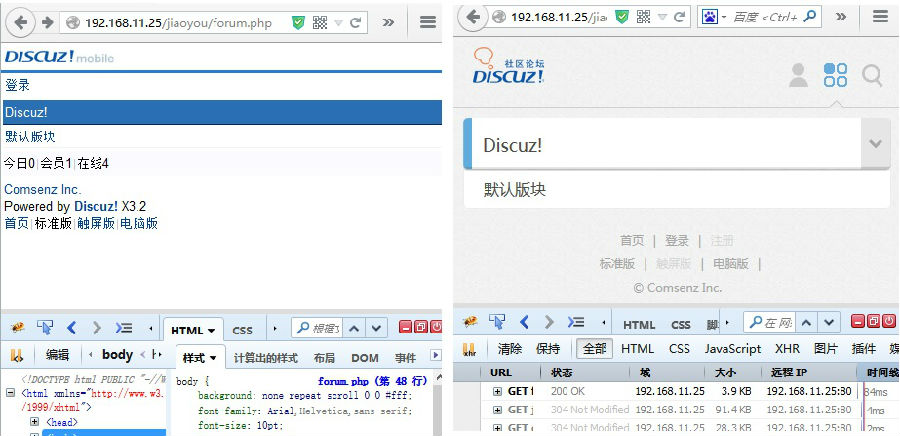This screenshot has height=436, width=900.
Task: Click green shield icon in forum.php address bar
Action: point(298,22)
